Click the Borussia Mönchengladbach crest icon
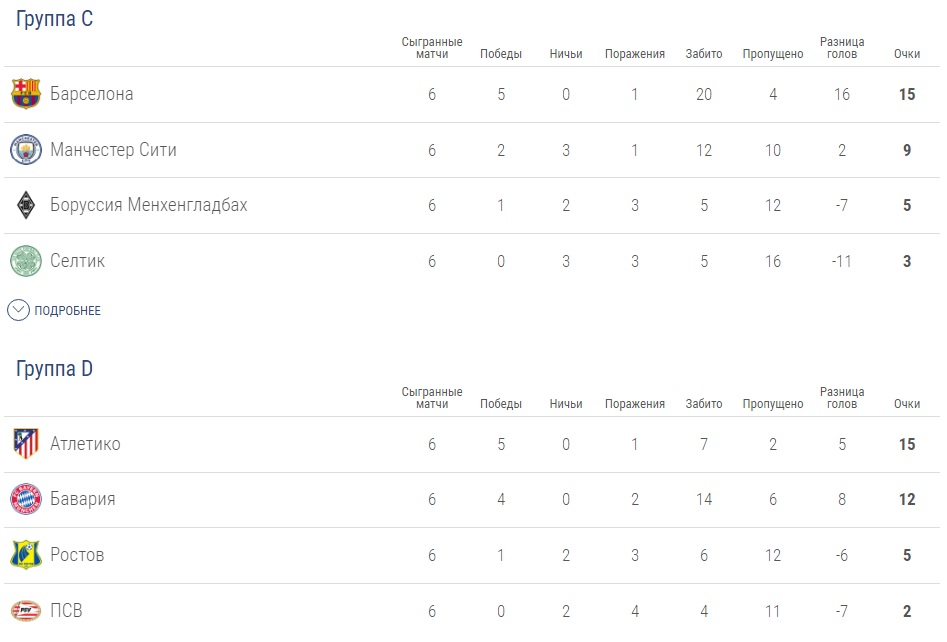Screen dimensions: 947x642 pyautogui.click(x=26, y=206)
